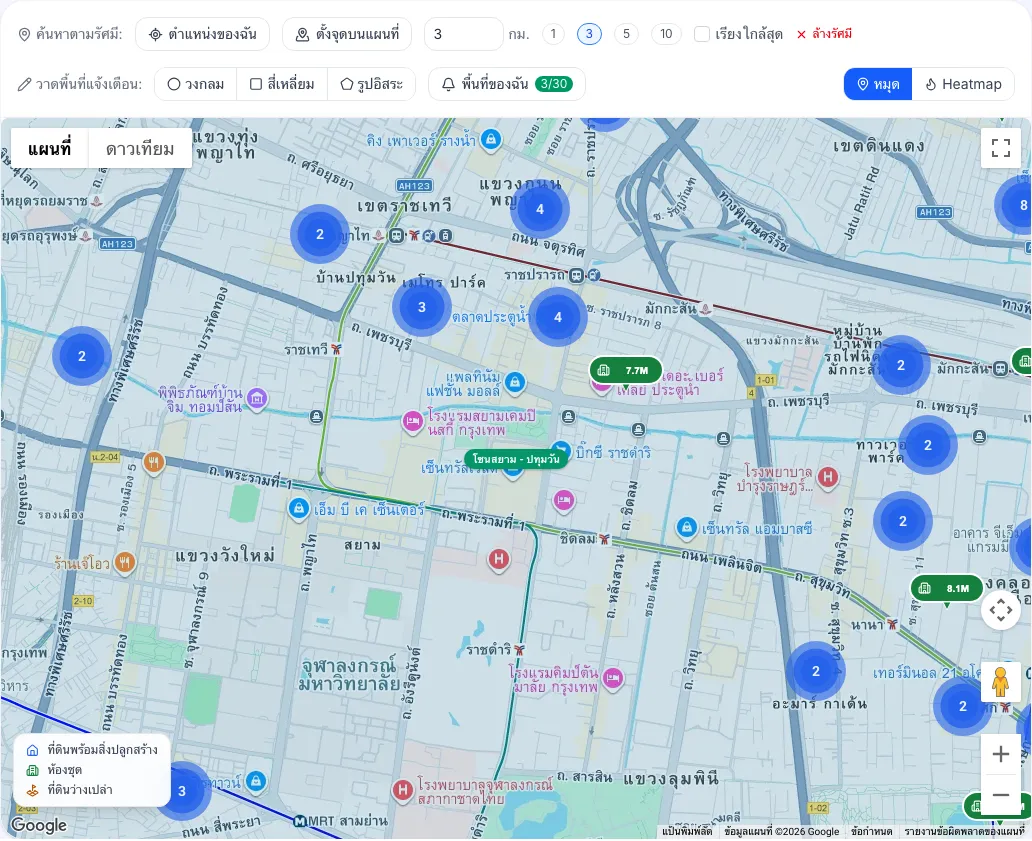This screenshot has height=841, width=1032.
Task: Zoom out with the minus button
Action: pyautogui.click(x=1000, y=795)
